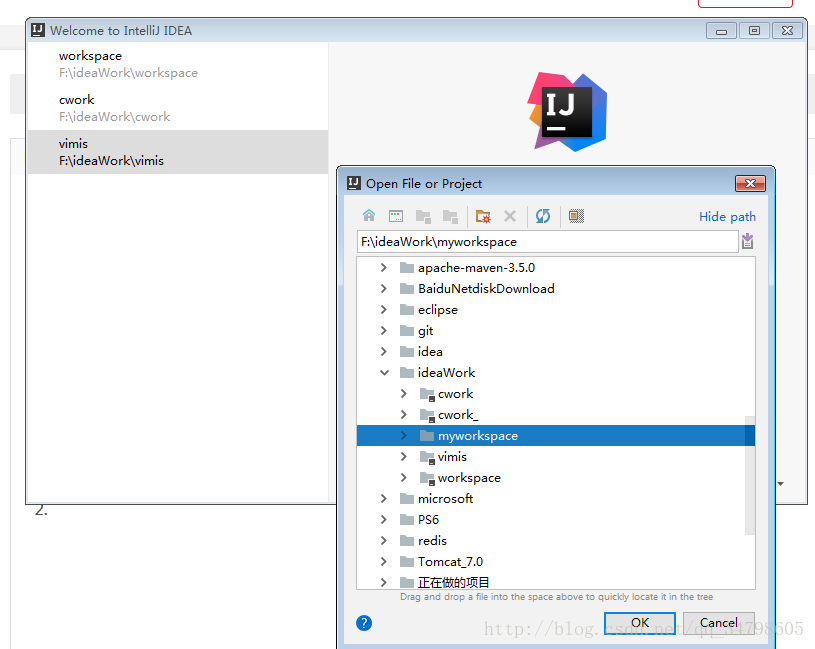Expand PS6 folder
The image size is (815, 649).
[x=384, y=520]
